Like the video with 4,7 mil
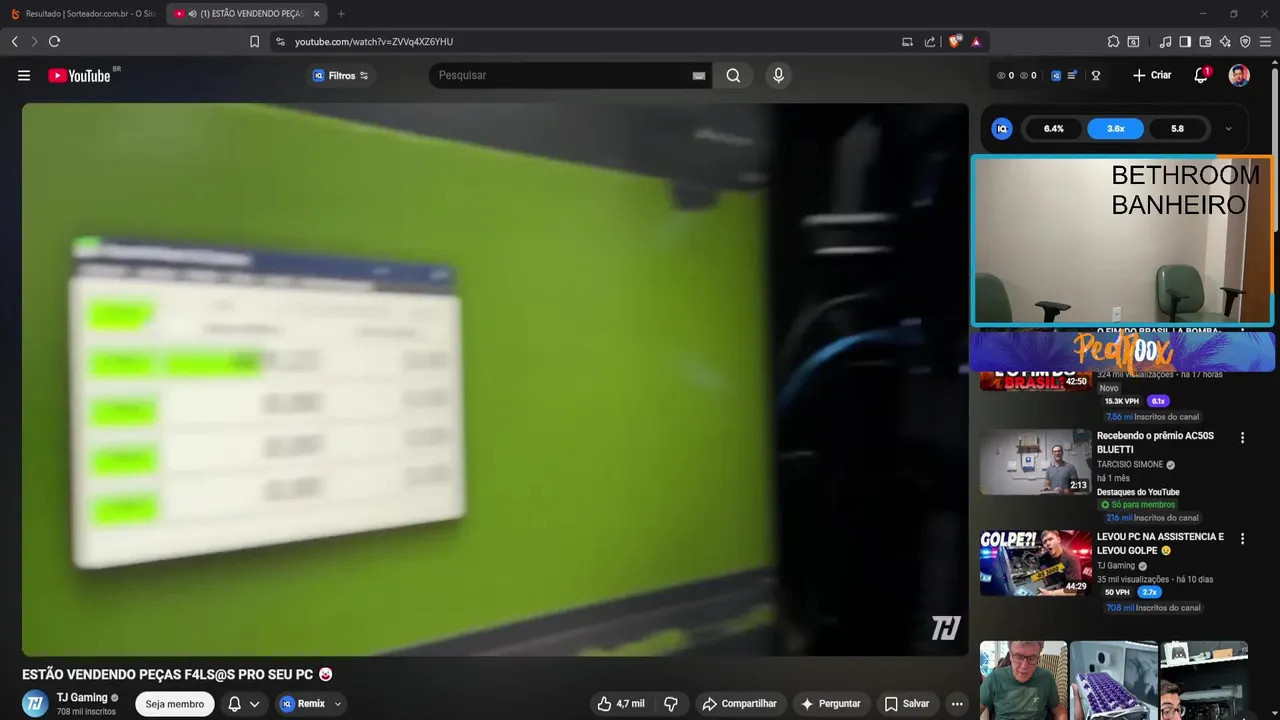 (621, 704)
